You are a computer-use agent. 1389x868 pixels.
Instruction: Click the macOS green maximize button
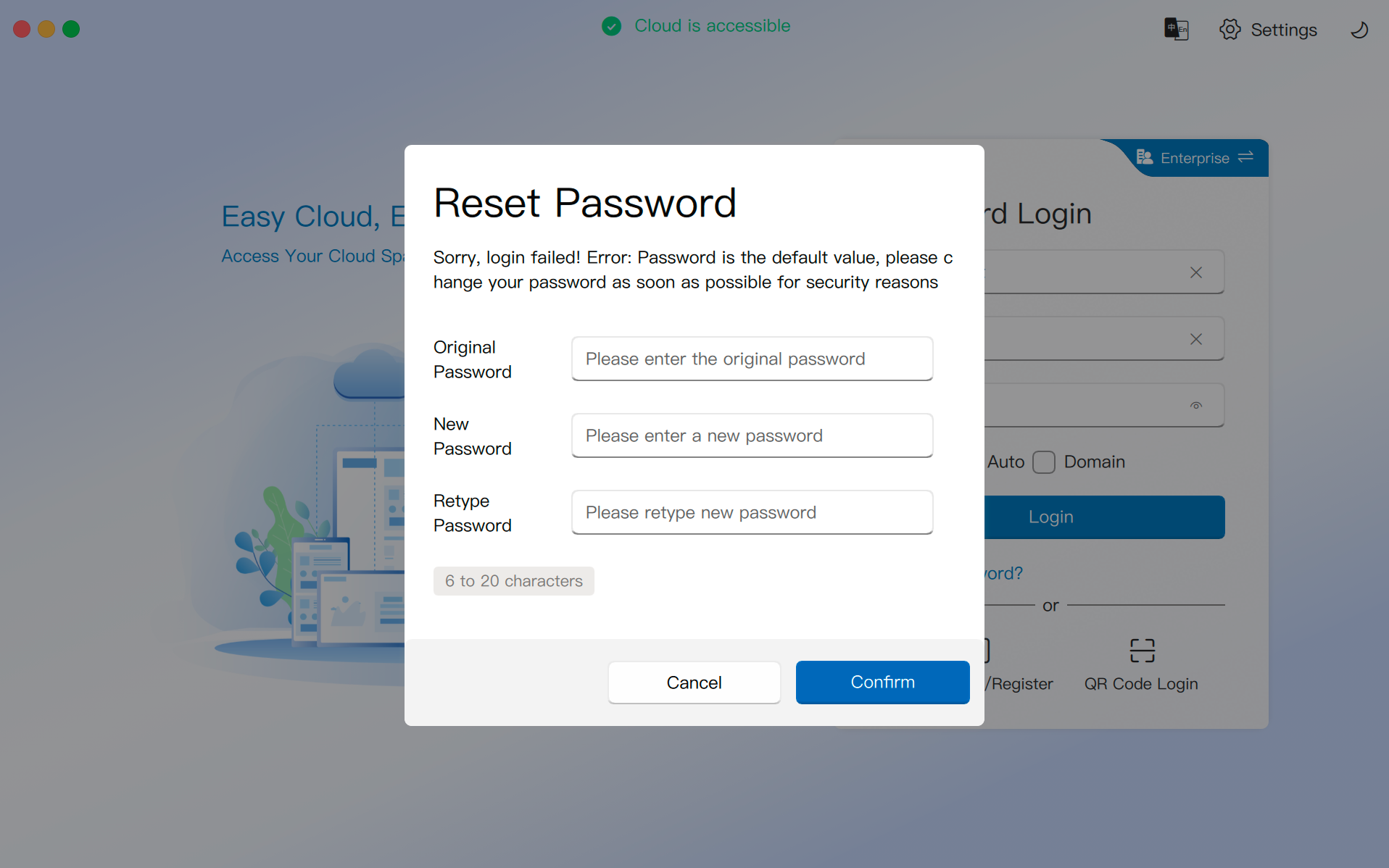(x=71, y=29)
